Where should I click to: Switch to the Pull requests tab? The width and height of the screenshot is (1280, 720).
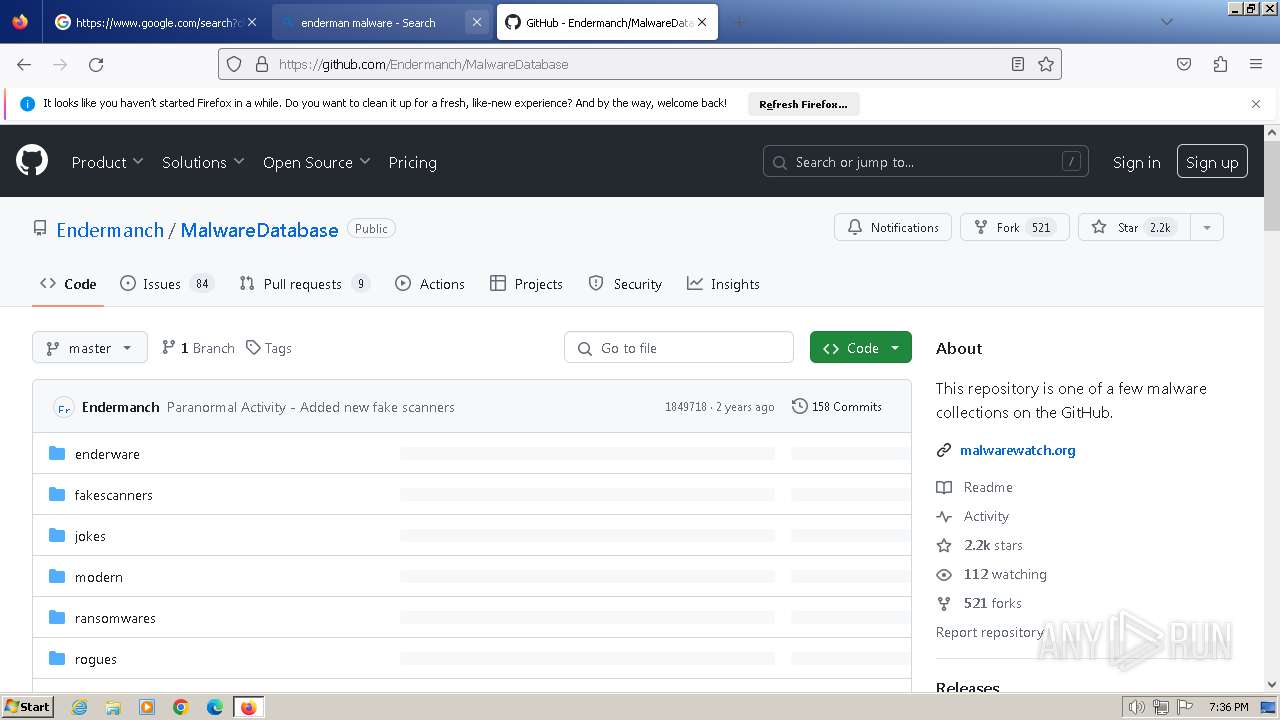pyautogui.click(x=305, y=284)
